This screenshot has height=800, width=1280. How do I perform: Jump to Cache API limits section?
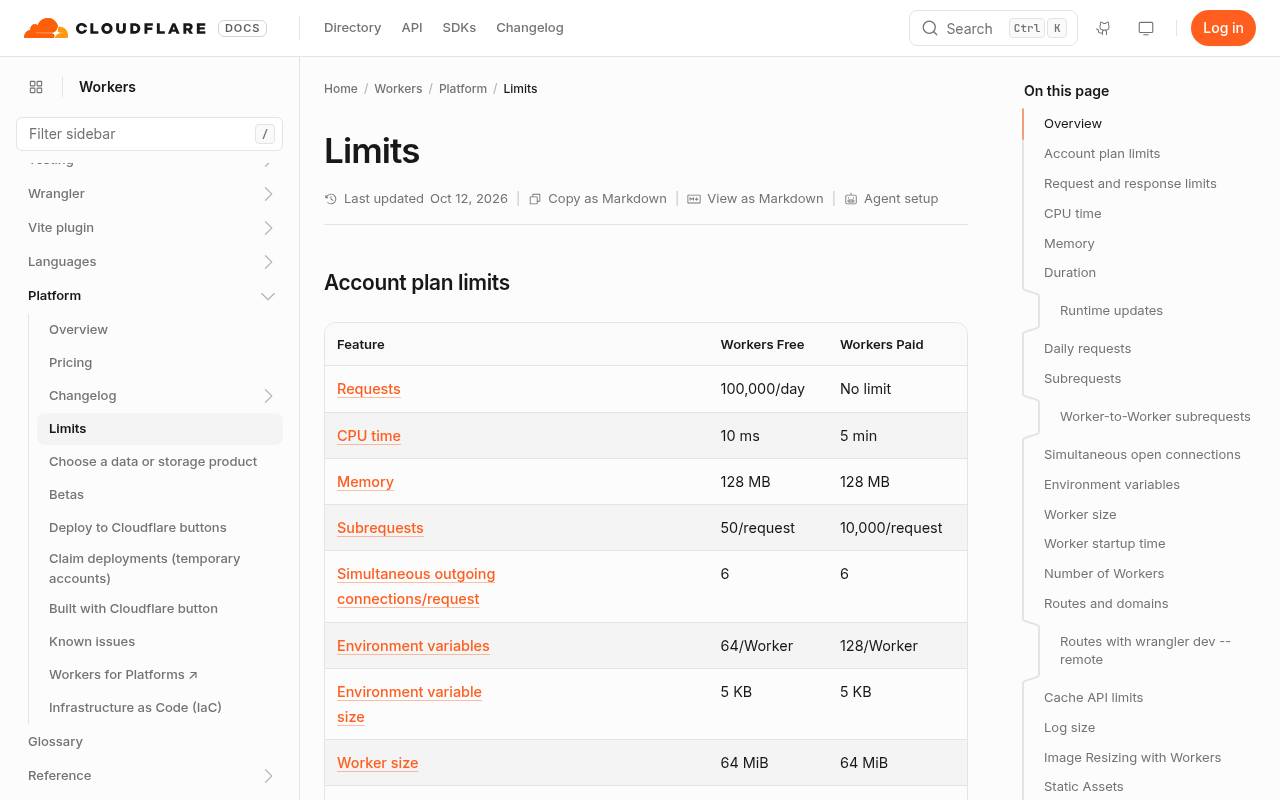1093,698
